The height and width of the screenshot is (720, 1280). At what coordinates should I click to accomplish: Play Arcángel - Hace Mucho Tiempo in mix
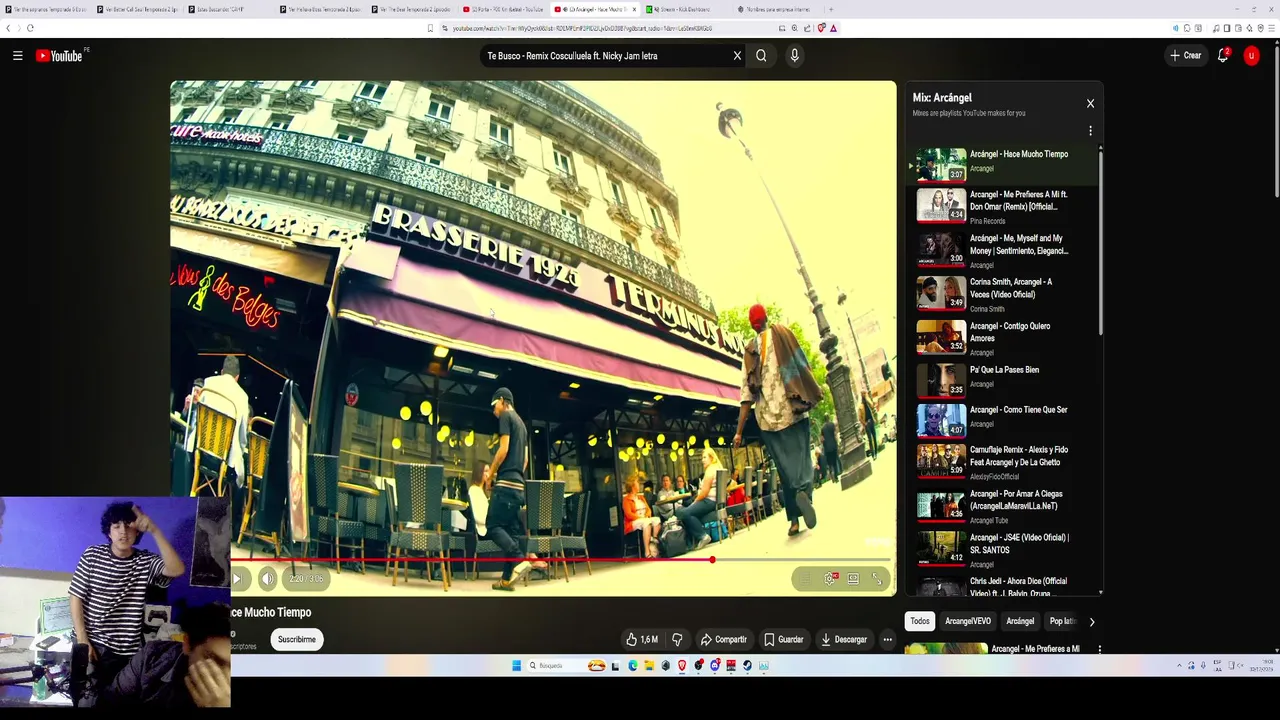coord(1004,164)
